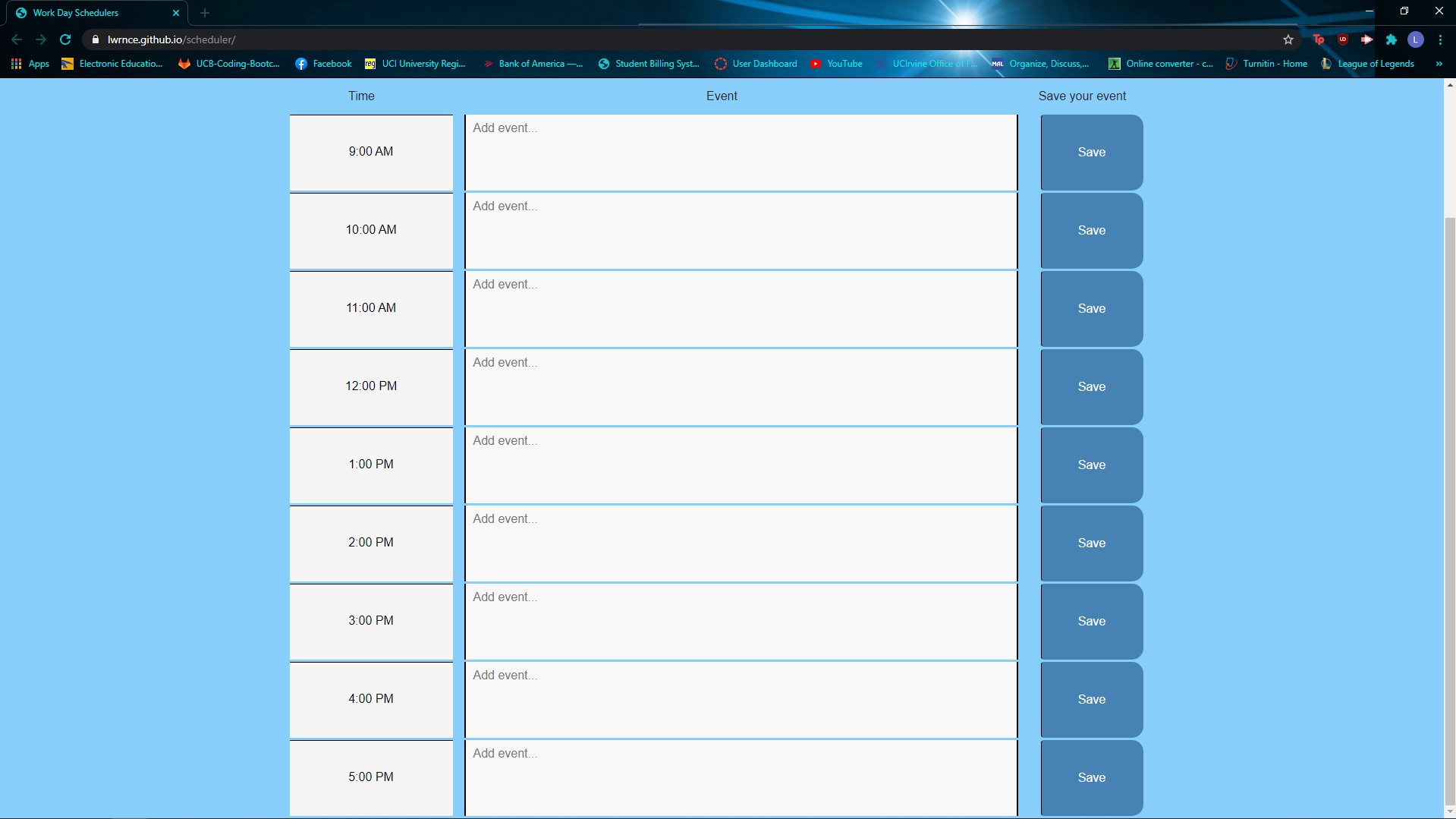
Task: Click the browser forward arrow
Action: pyautogui.click(x=41, y=39)
